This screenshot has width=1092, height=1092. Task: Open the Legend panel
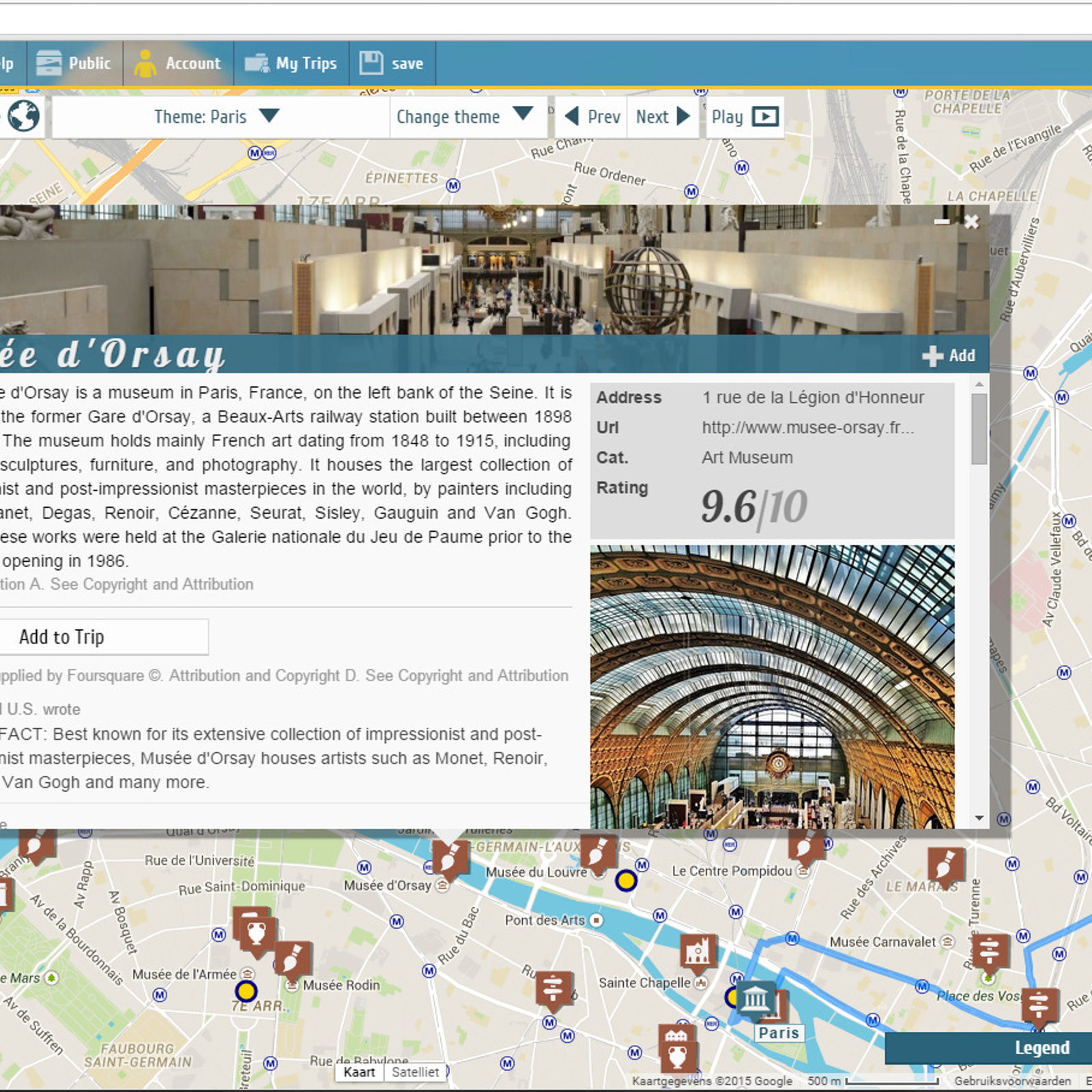988,1048
